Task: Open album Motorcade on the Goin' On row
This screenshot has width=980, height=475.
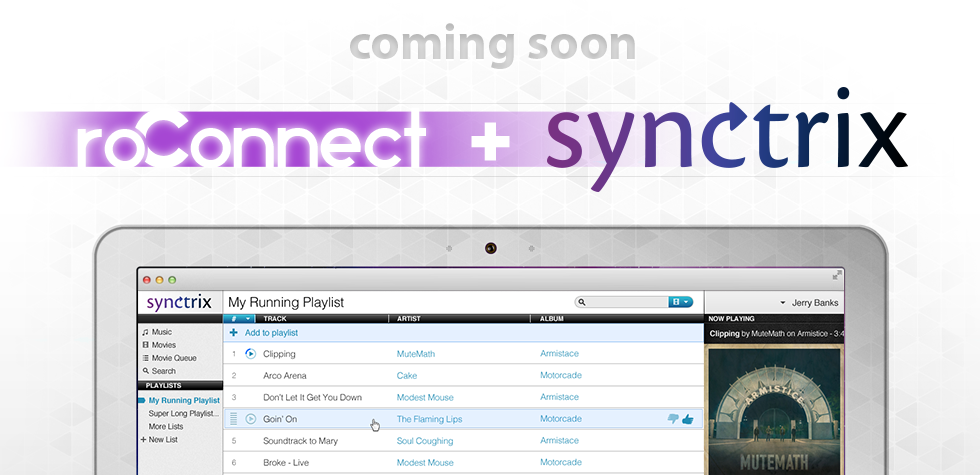Action: 561,419
